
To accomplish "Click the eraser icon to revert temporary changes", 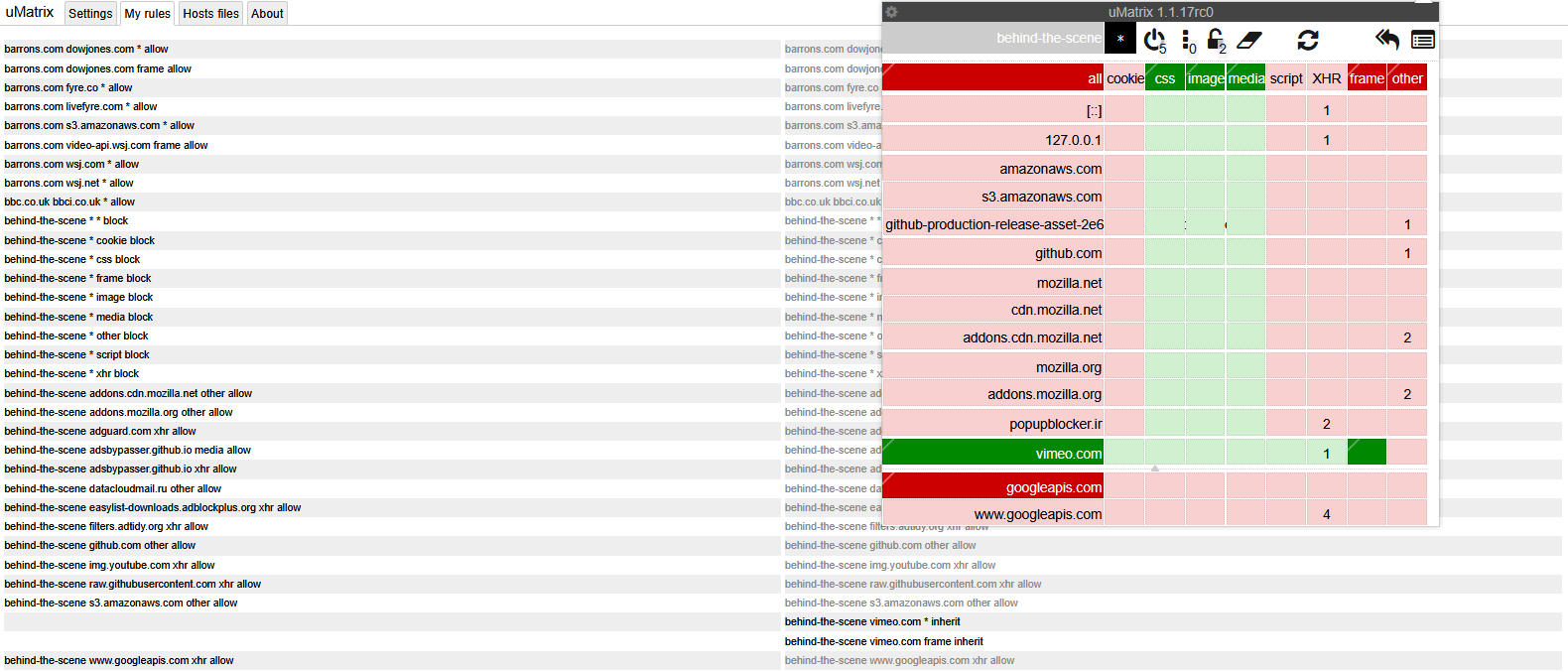I will click(x=1249, y=40).
